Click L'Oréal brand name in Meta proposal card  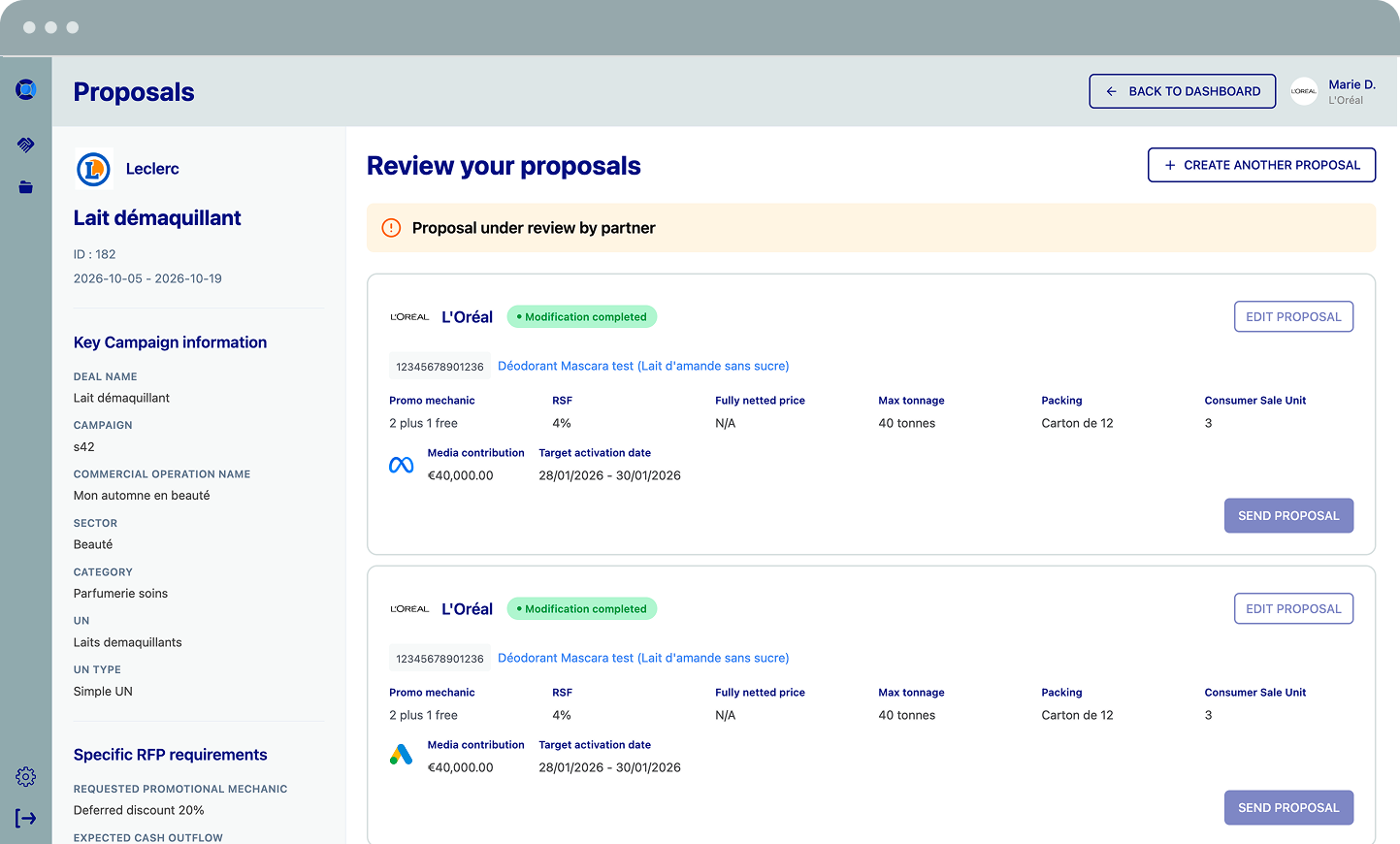[468, 317]
